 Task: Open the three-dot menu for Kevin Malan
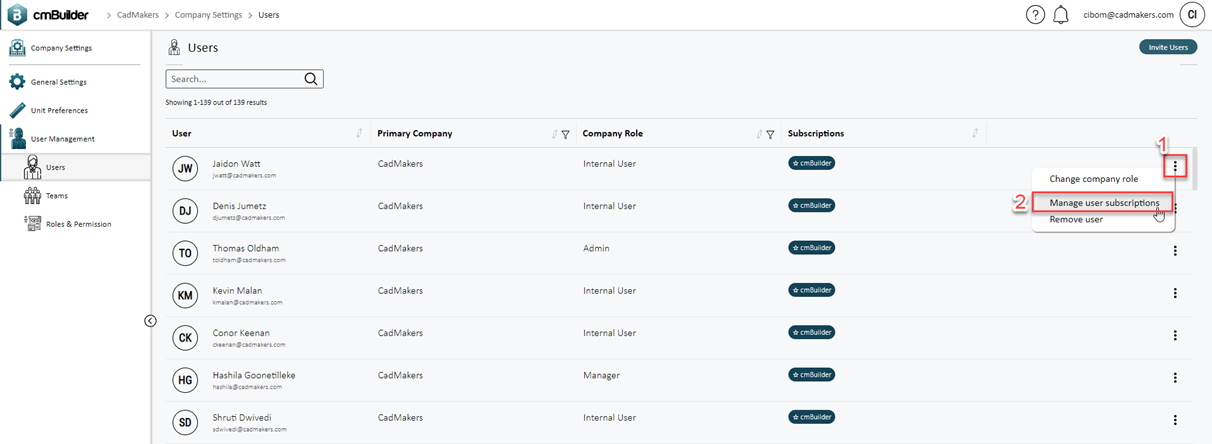pos(1175,293)
